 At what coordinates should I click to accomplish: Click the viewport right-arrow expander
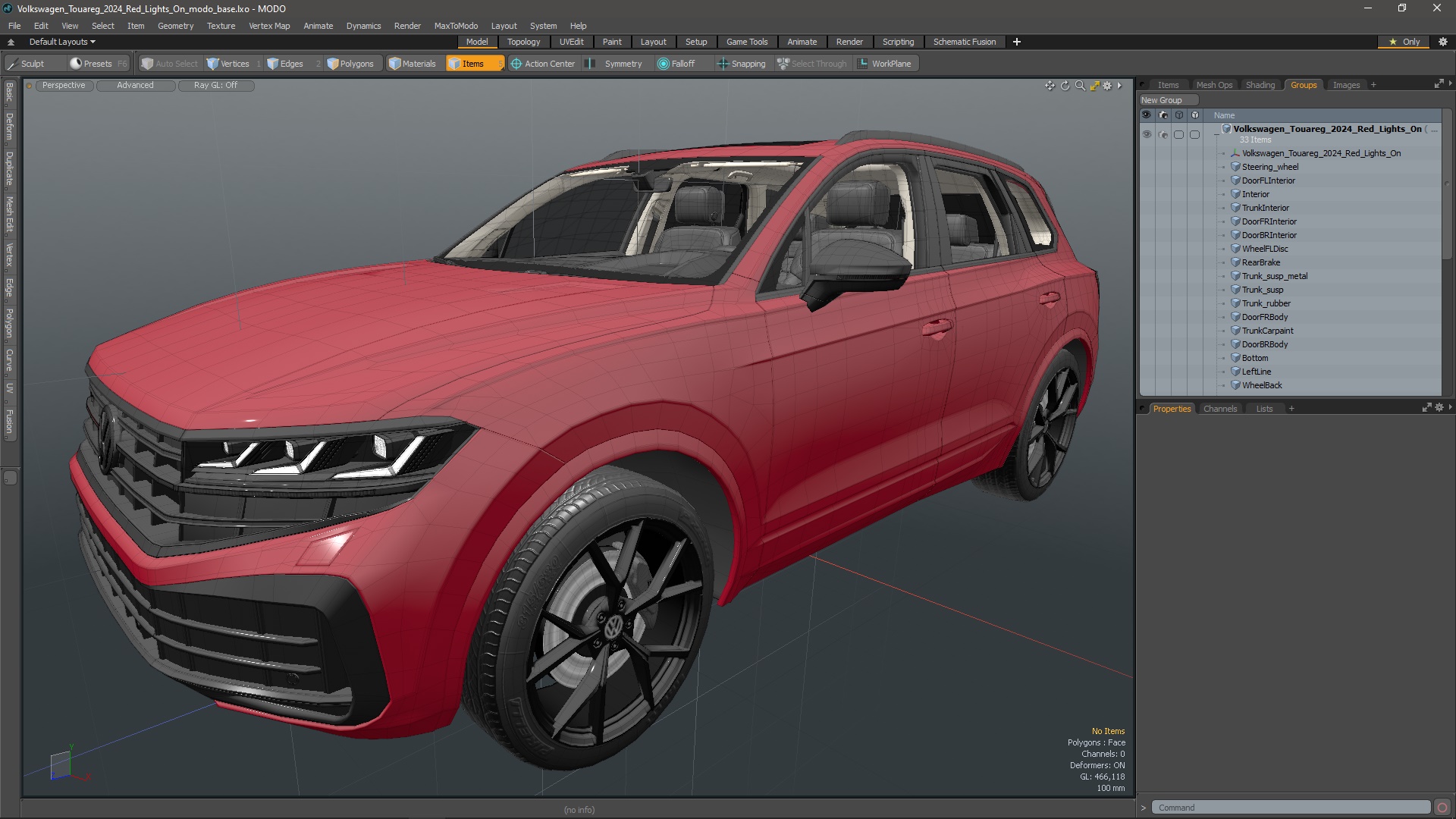point(1120,86)
